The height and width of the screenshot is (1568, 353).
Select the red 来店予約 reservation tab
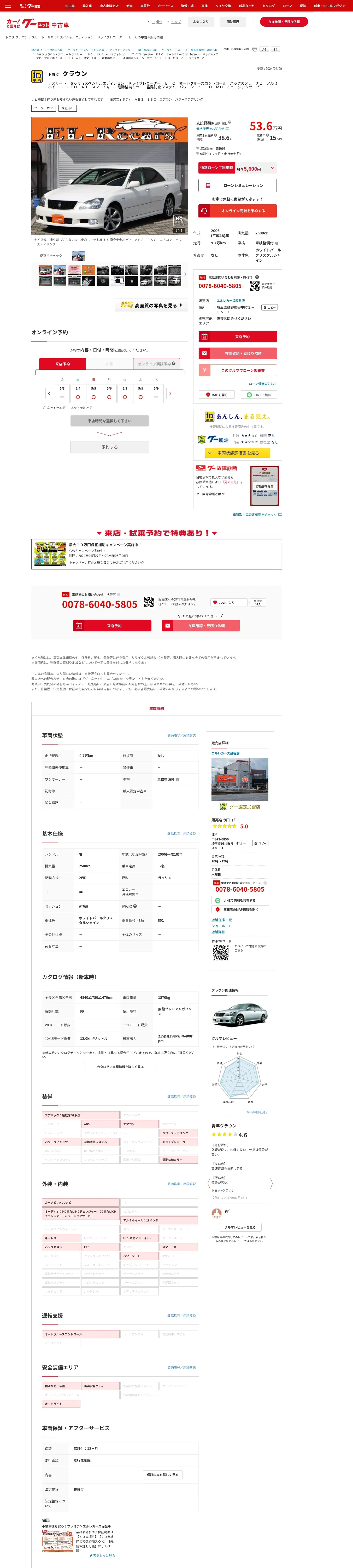coord(63,364)
